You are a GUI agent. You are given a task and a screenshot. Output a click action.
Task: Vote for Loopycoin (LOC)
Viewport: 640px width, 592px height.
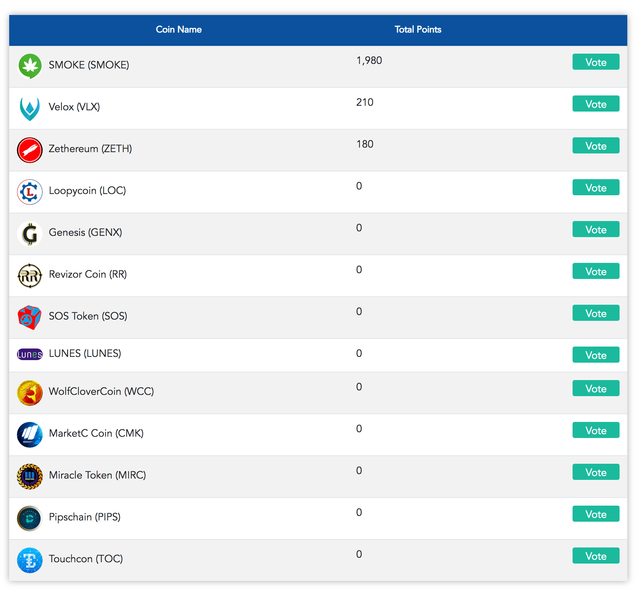point(596,187)
